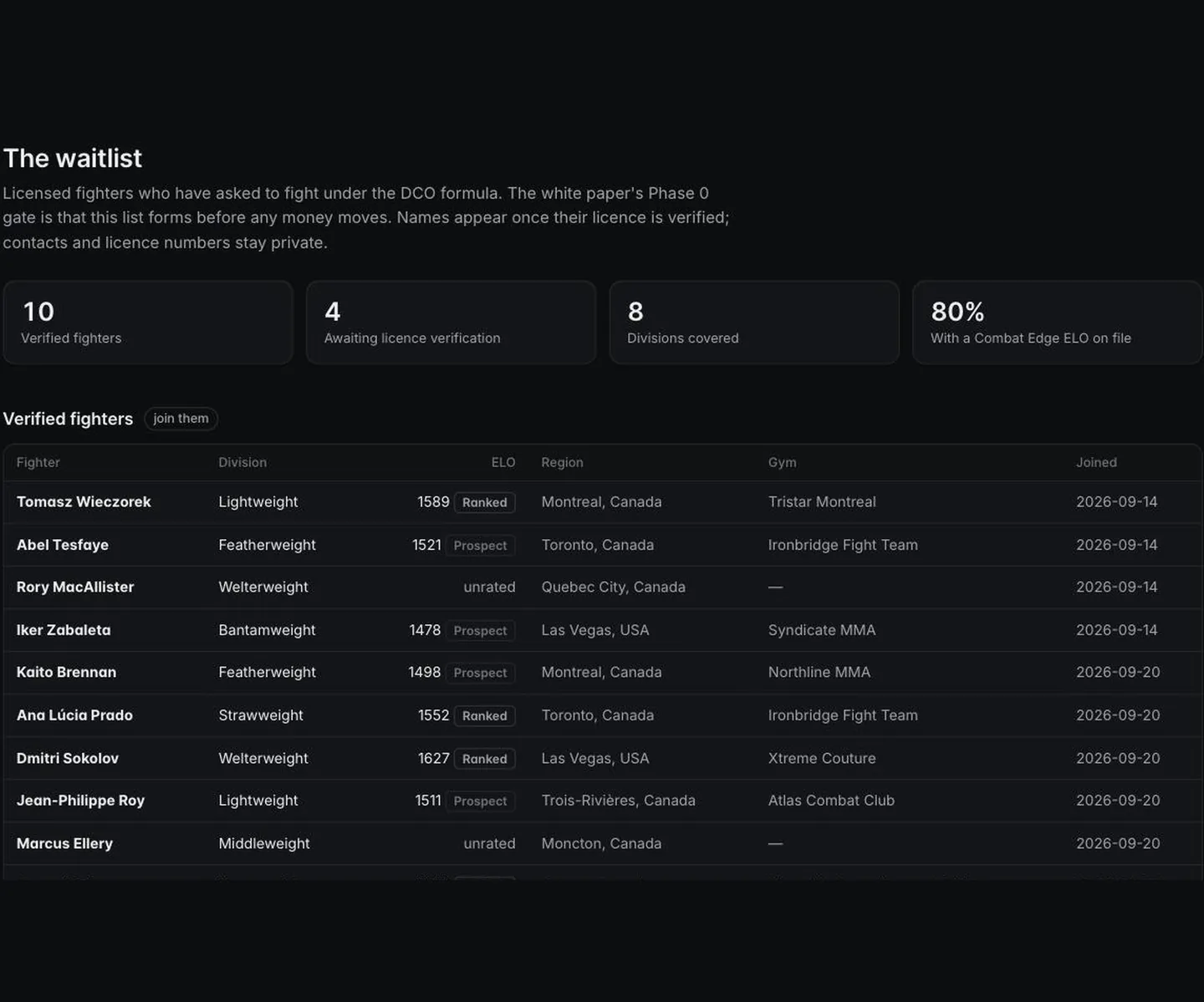
Task: Click the Moncton, Canada region cell
Action: [x=601, y=843]
